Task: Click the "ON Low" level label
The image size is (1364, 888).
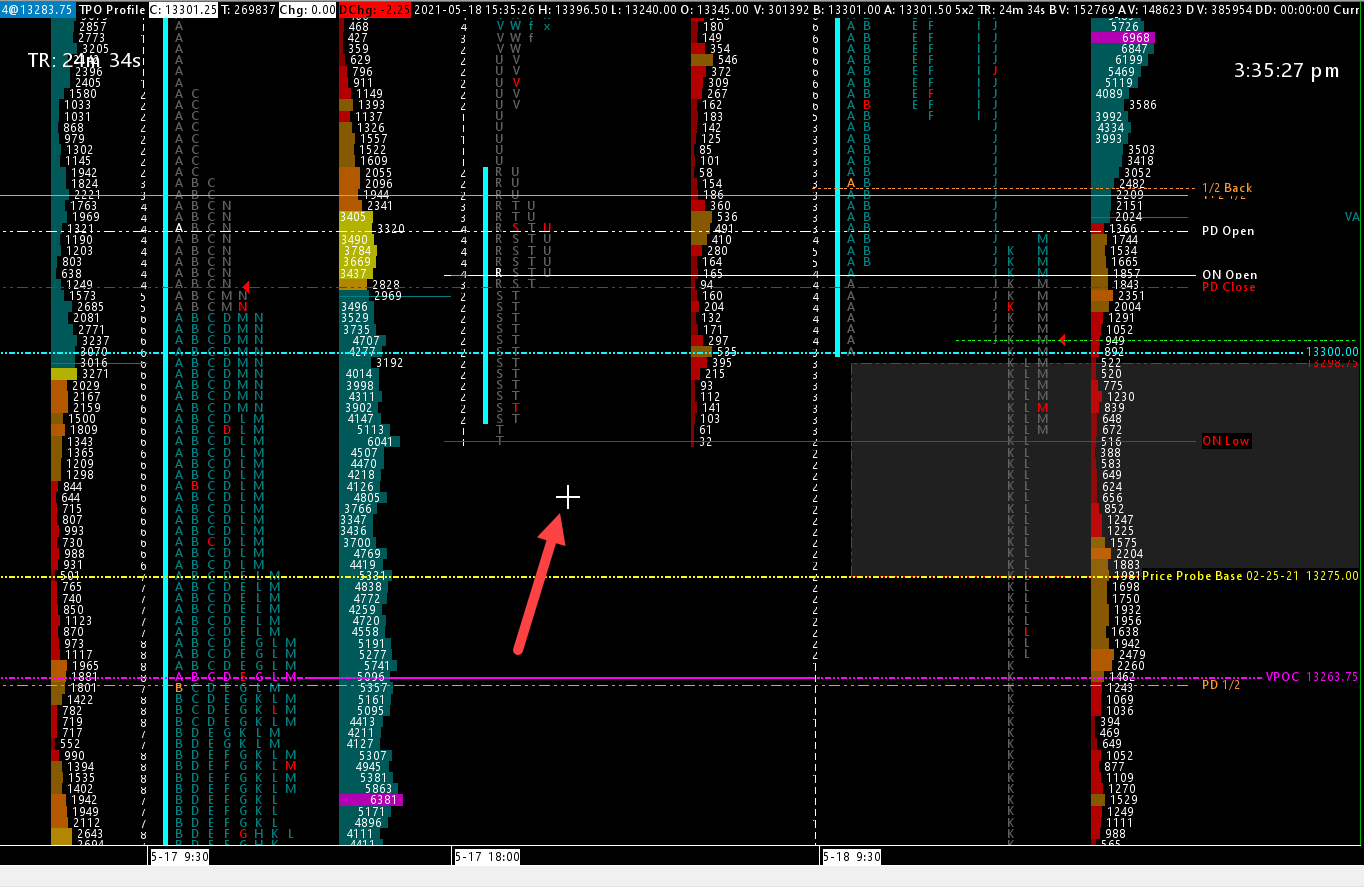Action: coord(1226,441)
